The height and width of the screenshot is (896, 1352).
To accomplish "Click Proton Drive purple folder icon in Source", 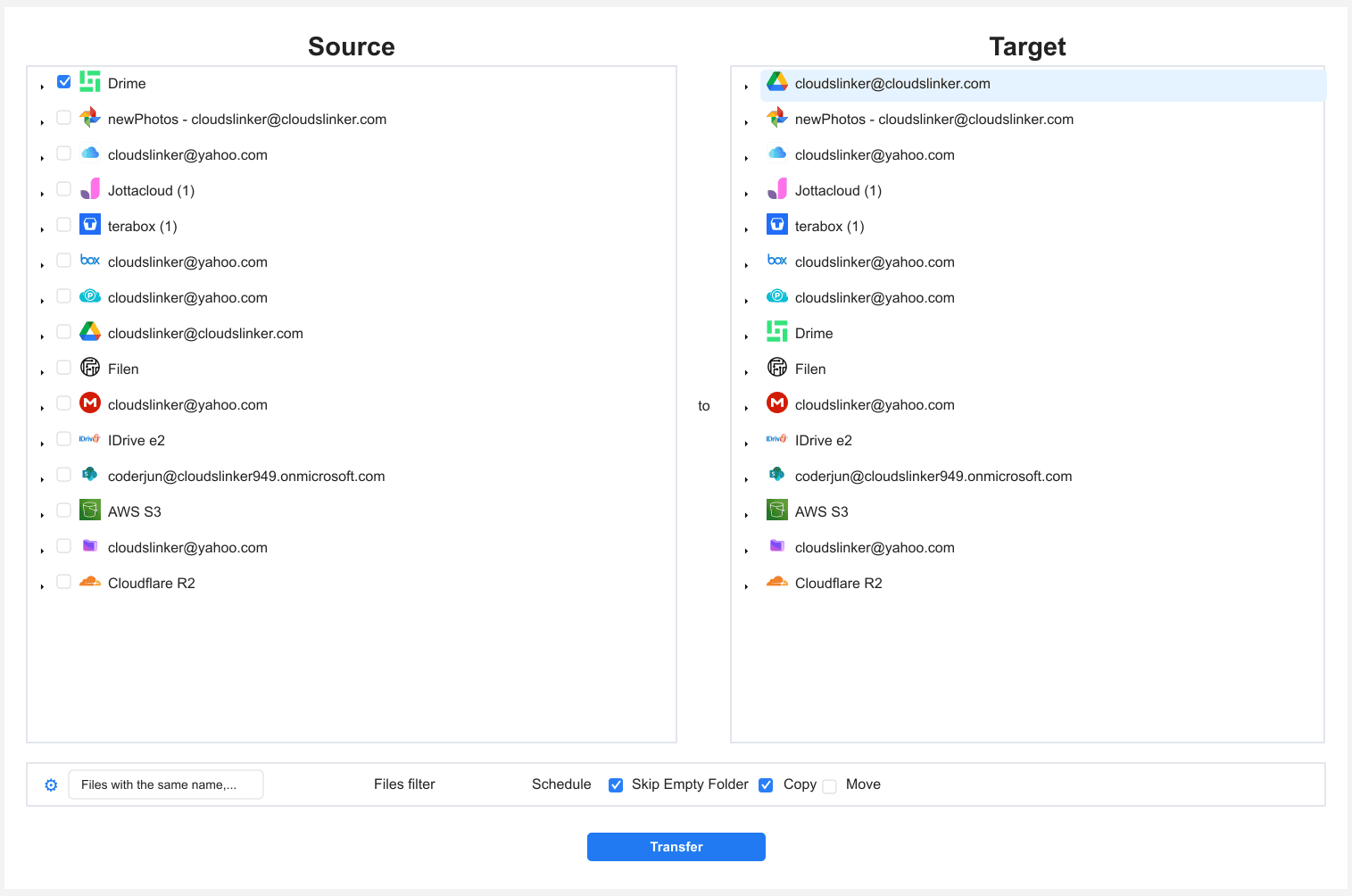I will click(x=90, y=545).
